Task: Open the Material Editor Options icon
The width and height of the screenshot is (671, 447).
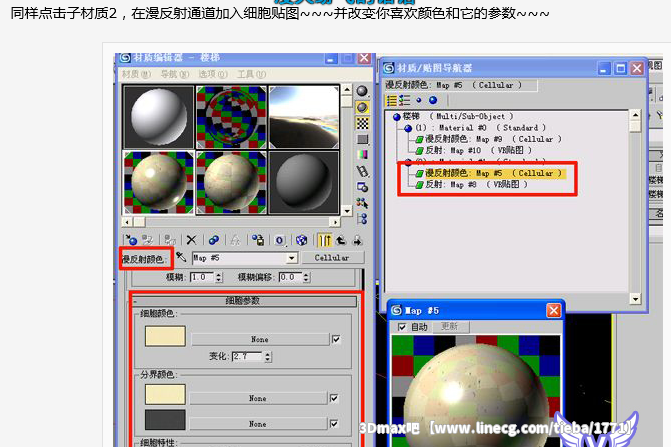Action: coord(362,187)
